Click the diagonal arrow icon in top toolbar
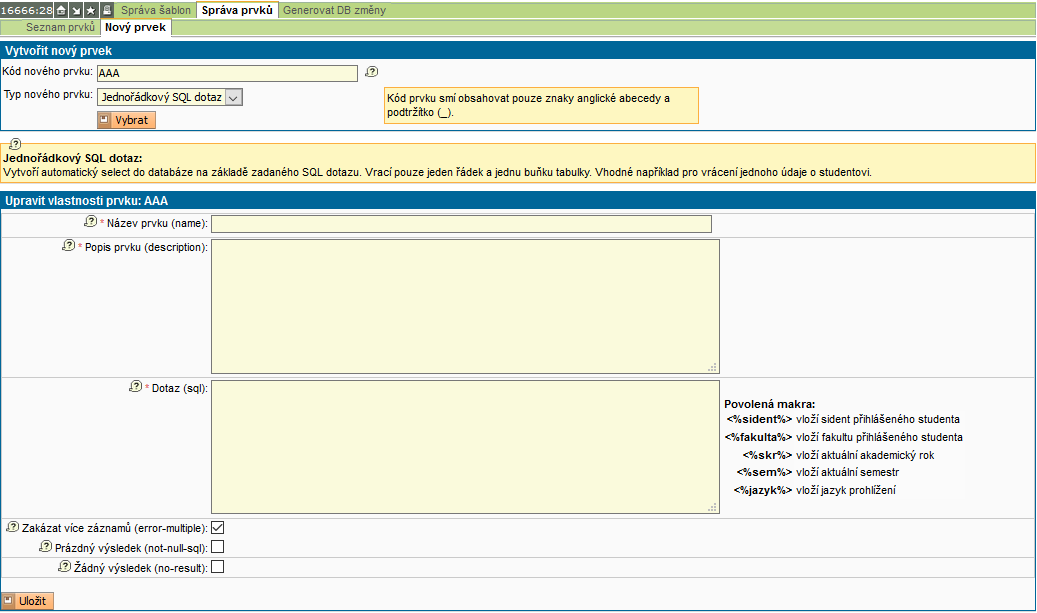The height and width of the screenshot is (613, 1037). 76,10
